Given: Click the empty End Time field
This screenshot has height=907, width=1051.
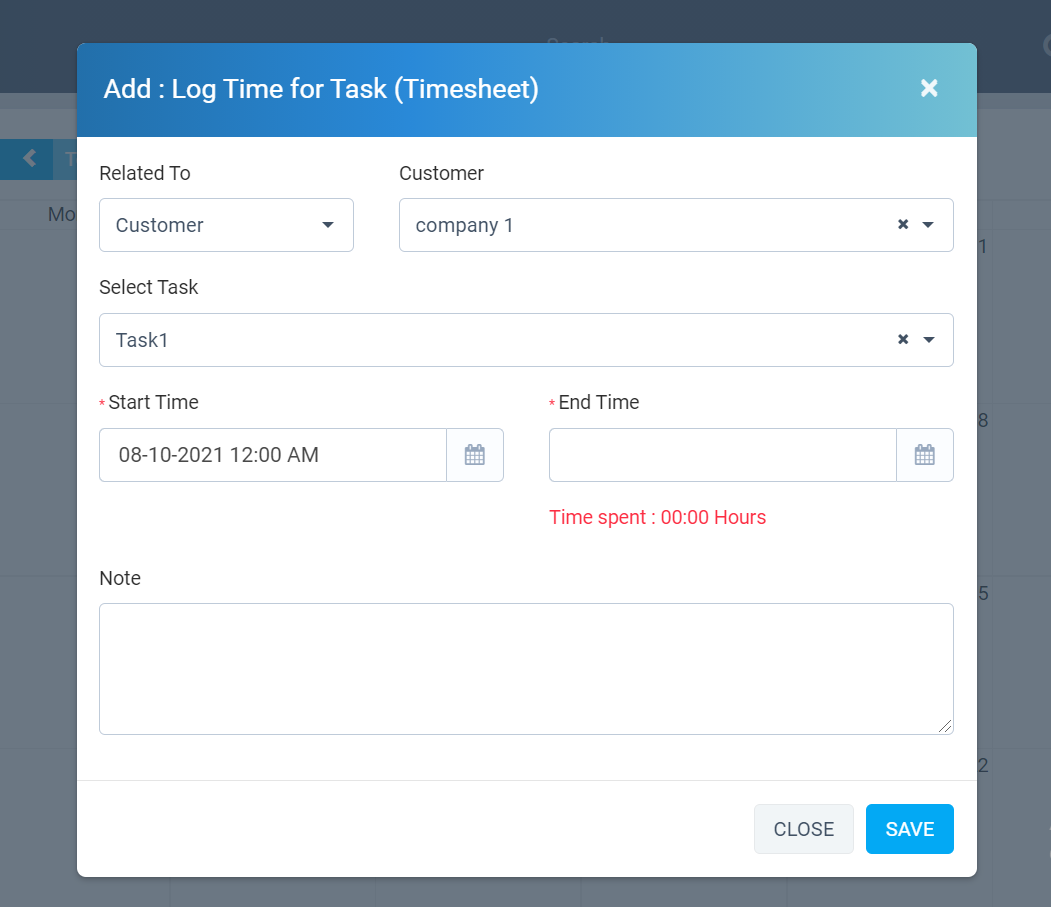Looking at the screenshot, I should coord(720,454).
